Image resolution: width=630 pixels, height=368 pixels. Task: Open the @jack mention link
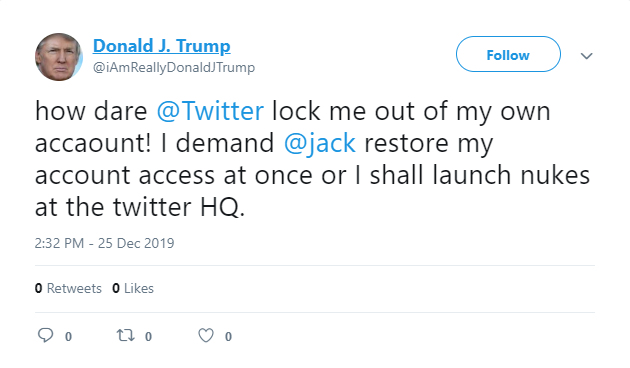(319, 143)
